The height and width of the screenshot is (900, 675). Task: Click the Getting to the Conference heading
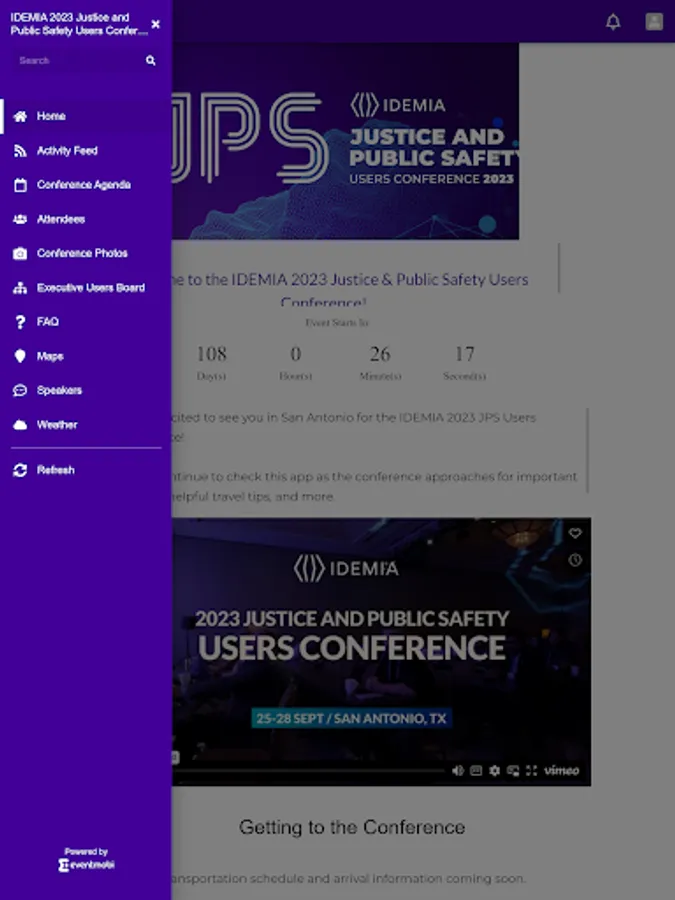click(352, 827)
